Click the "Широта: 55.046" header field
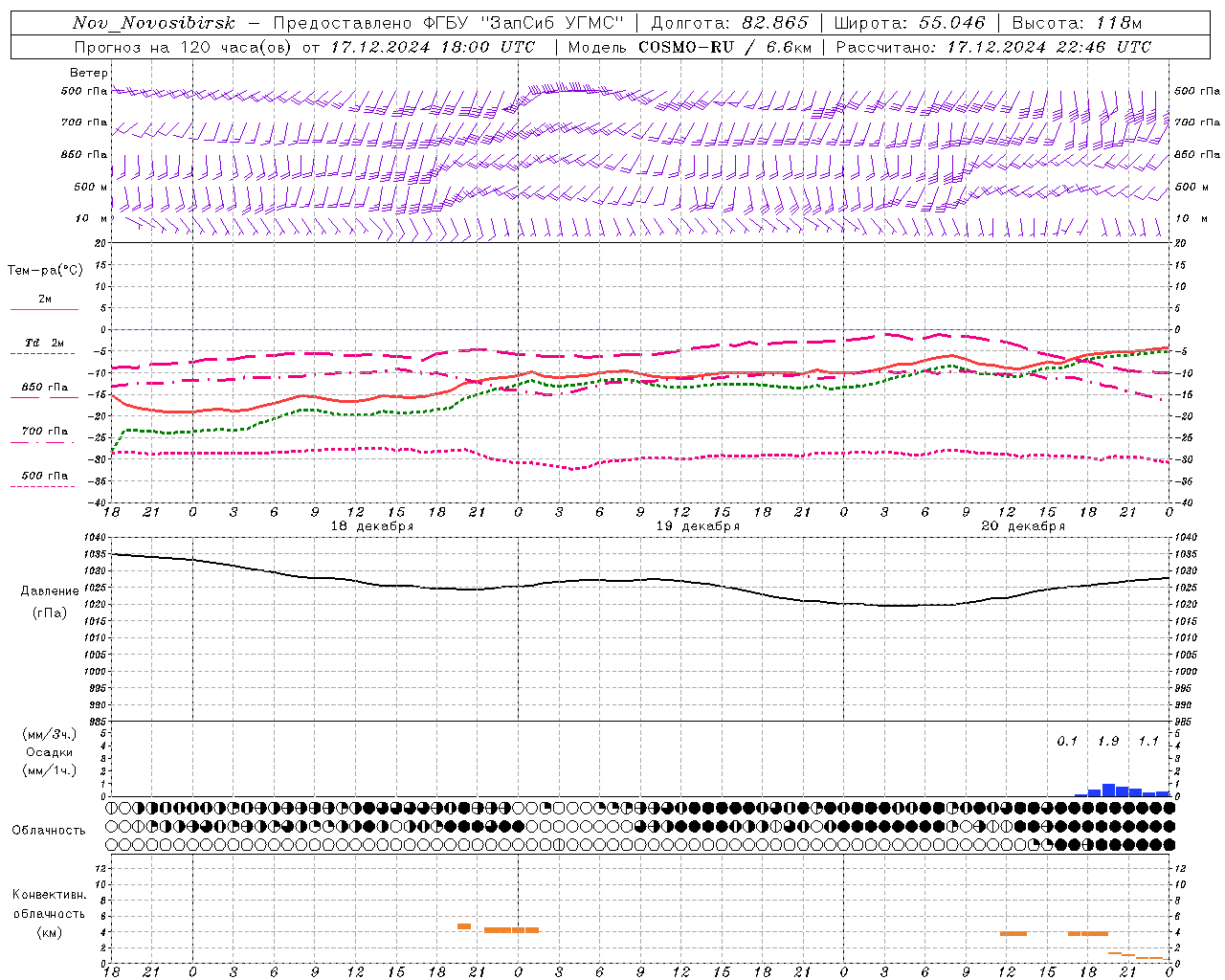 coord(909,23)
